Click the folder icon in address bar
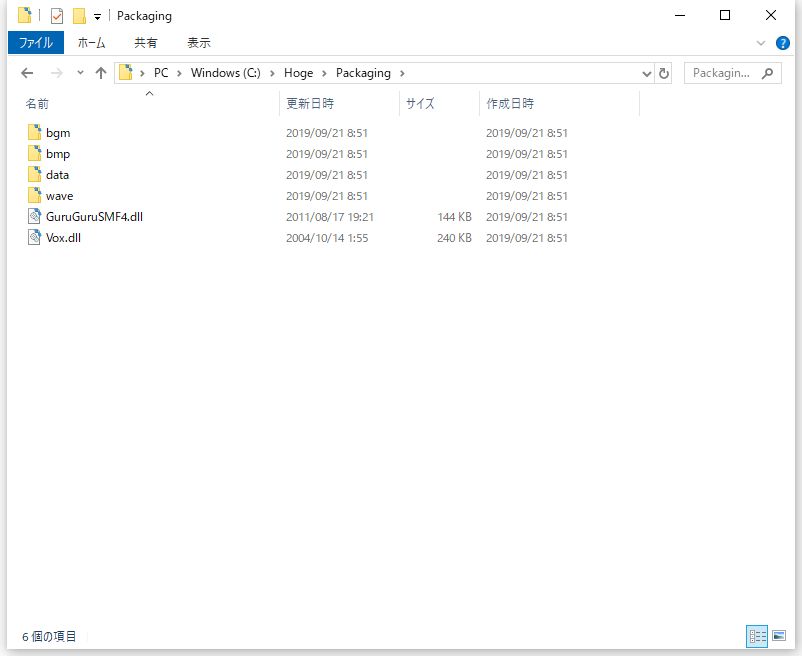Viewport: 802px width, 656px height. 126,73
